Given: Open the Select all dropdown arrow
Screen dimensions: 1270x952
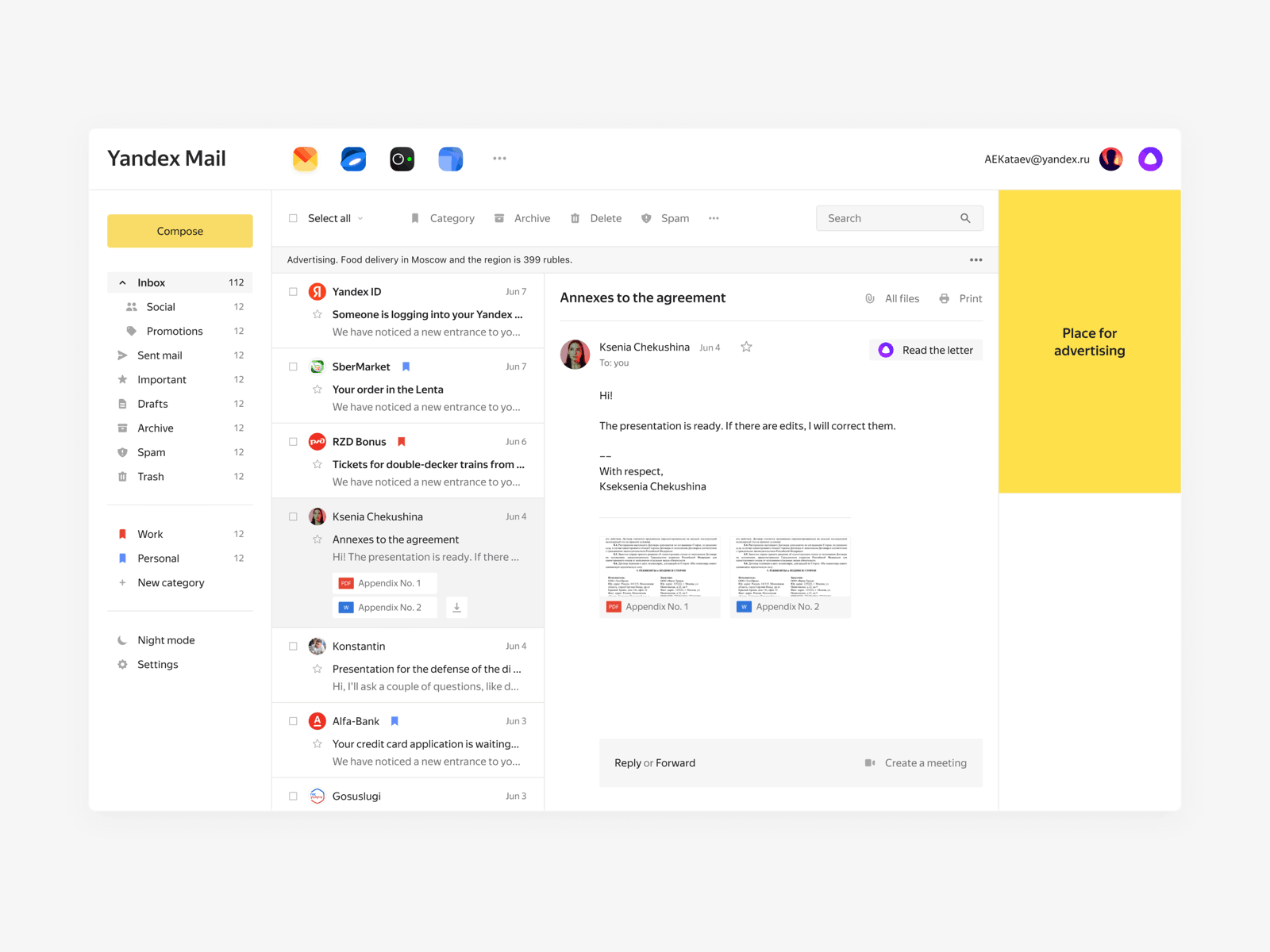Looking at the screenshot, I should (360, 218).
